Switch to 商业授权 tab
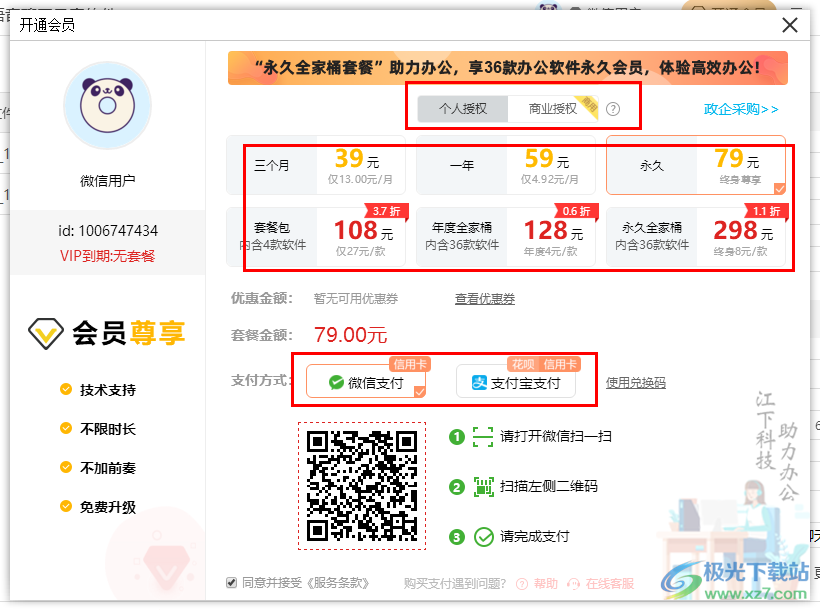 pos(553,109)
